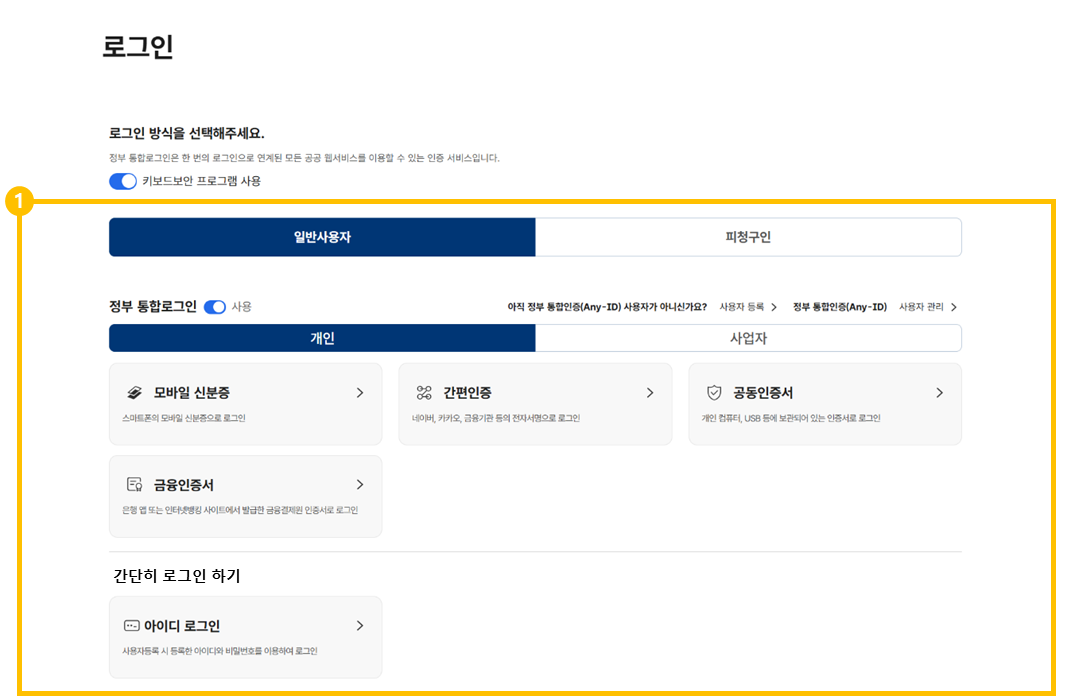Click the ID login keypad icon
Image resolution: width=1067 pixels, height=696 pixels.
coord(131,625)
